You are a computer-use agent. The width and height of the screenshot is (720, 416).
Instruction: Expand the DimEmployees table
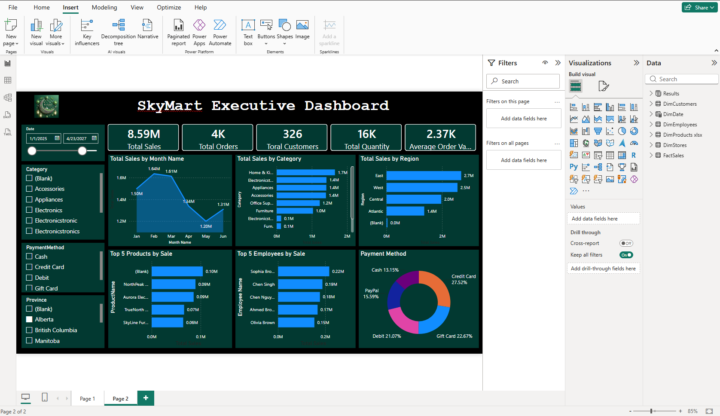pyautogui.click(x=651, y=124)
